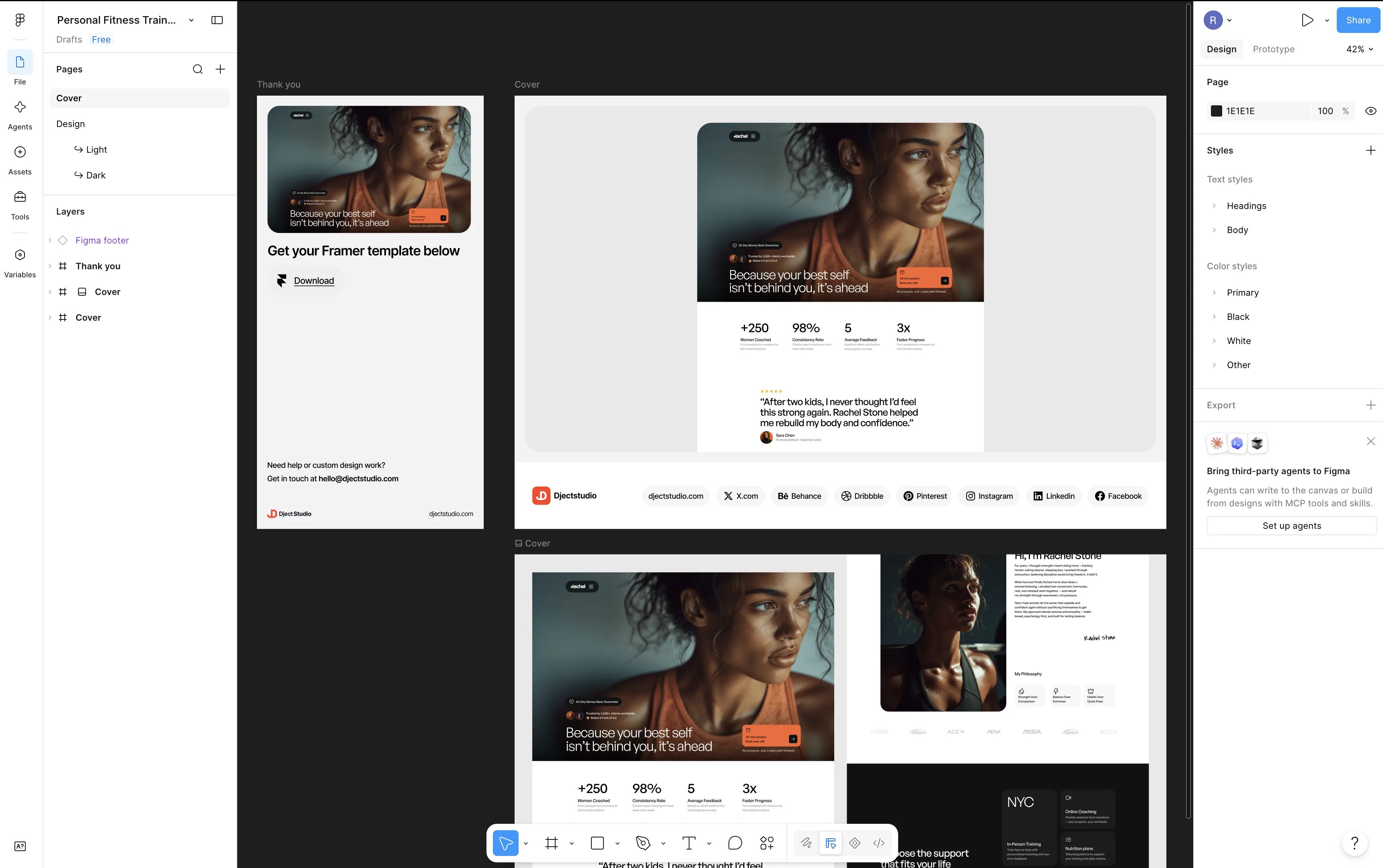Viewport: 1383px width, 868px height.
Task: Add a new page with plus icon
Action: (220, 69)
